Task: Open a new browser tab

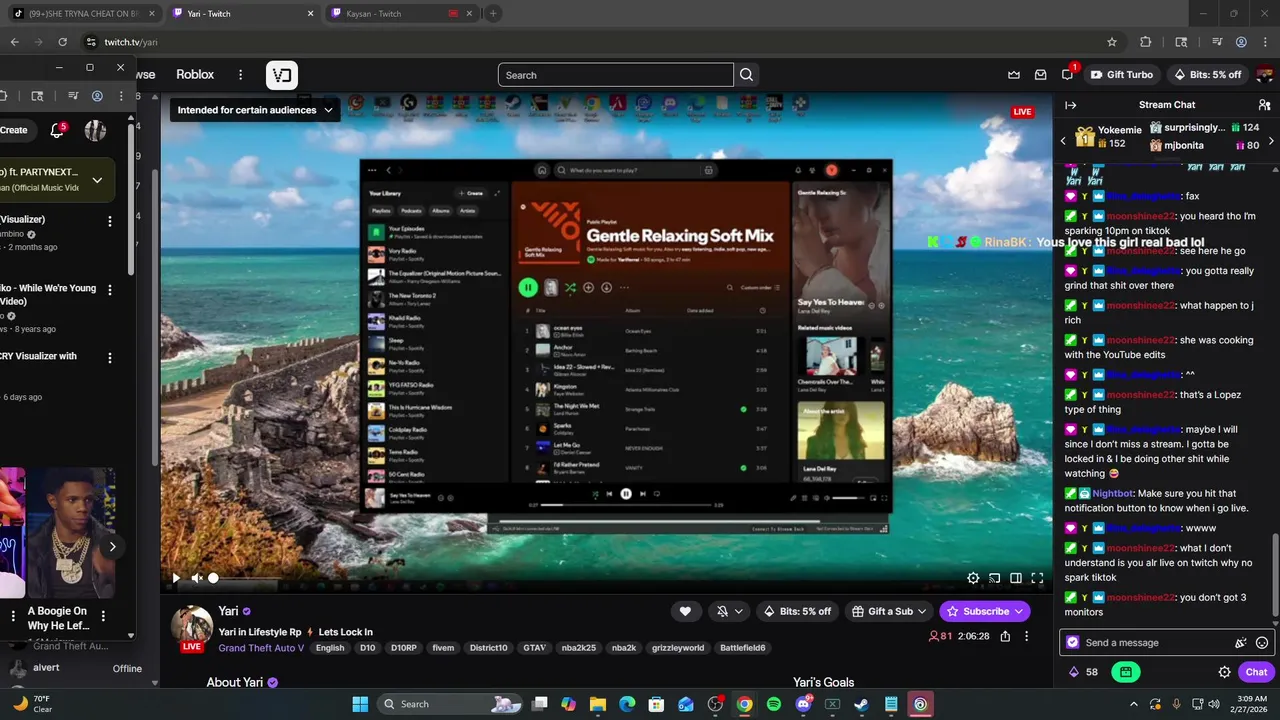Action: pos(493,14)
